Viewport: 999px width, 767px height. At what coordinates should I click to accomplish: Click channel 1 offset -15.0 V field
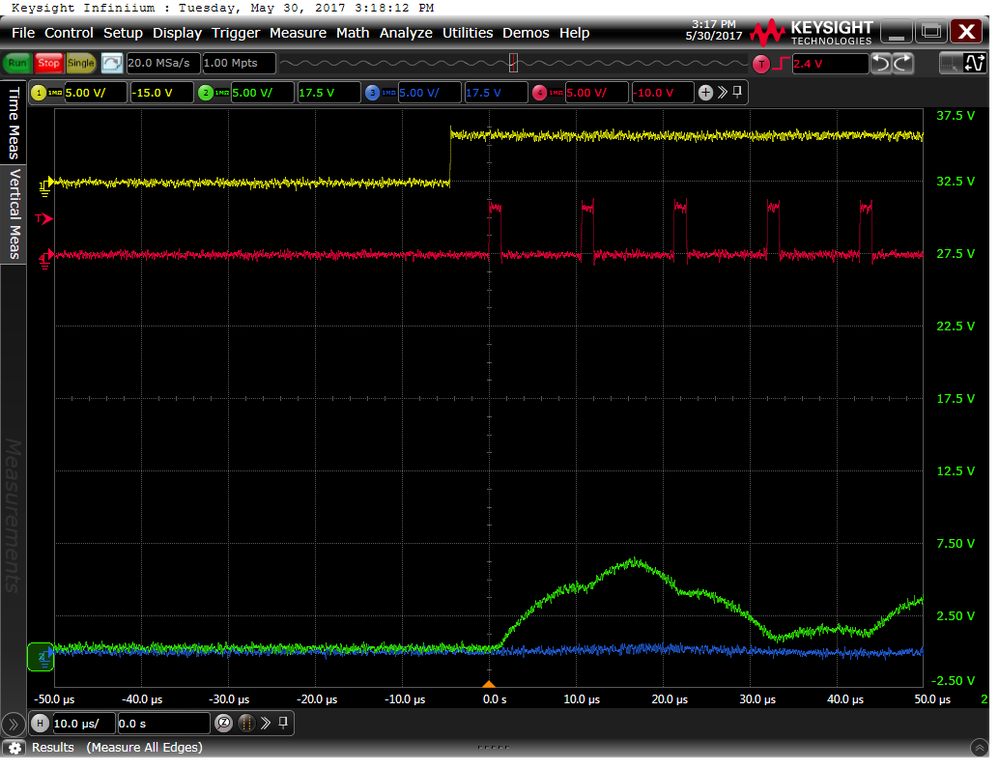[x=161, y=93]
